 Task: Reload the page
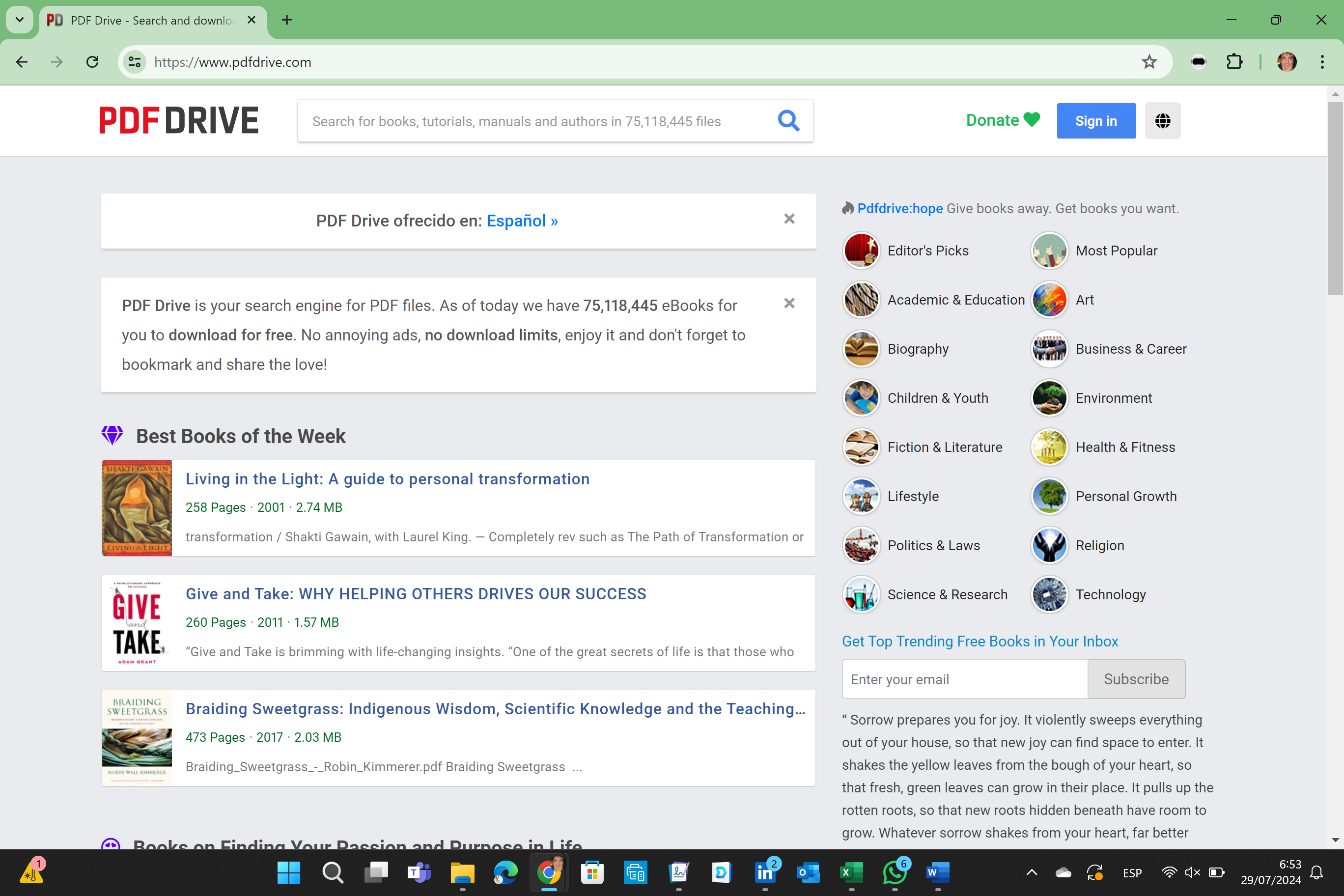pyautogui.click(x=92, y=62)
